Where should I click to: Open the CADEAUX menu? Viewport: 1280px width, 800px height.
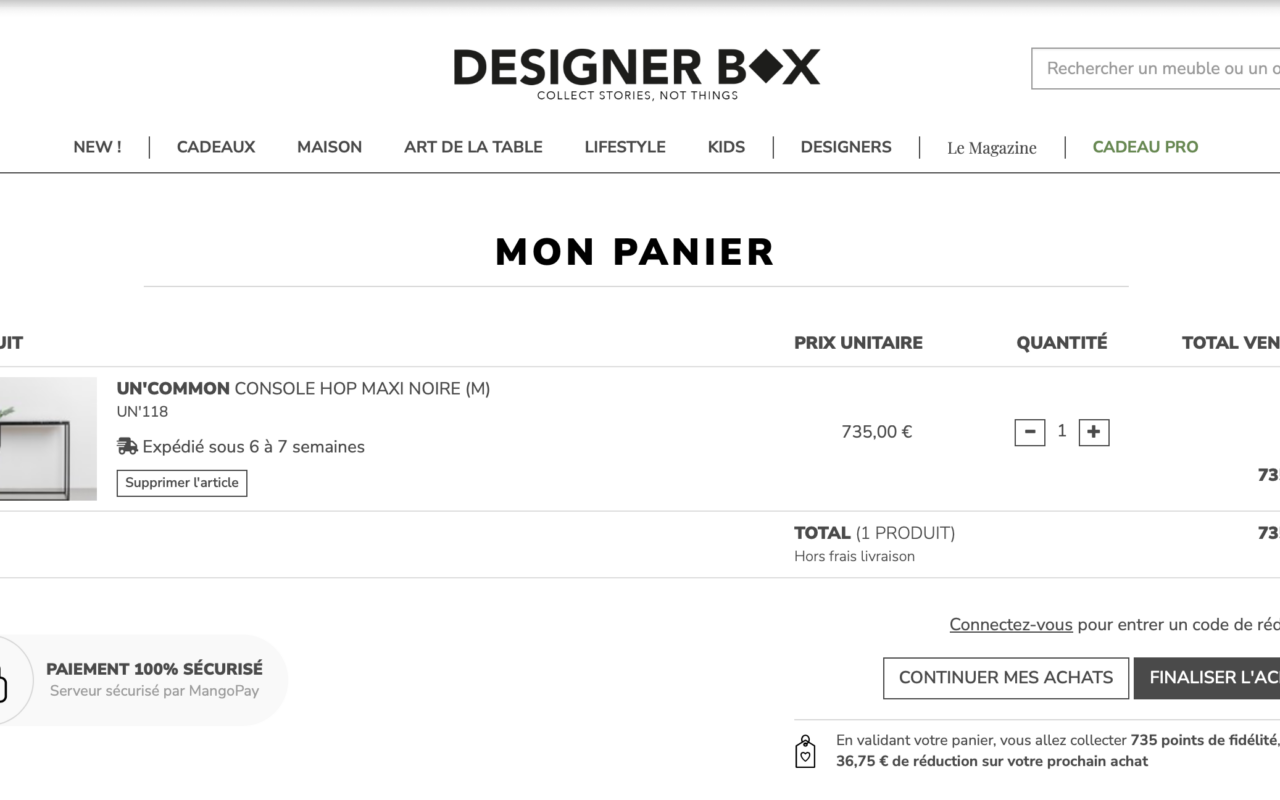click(x=216, y=147)
